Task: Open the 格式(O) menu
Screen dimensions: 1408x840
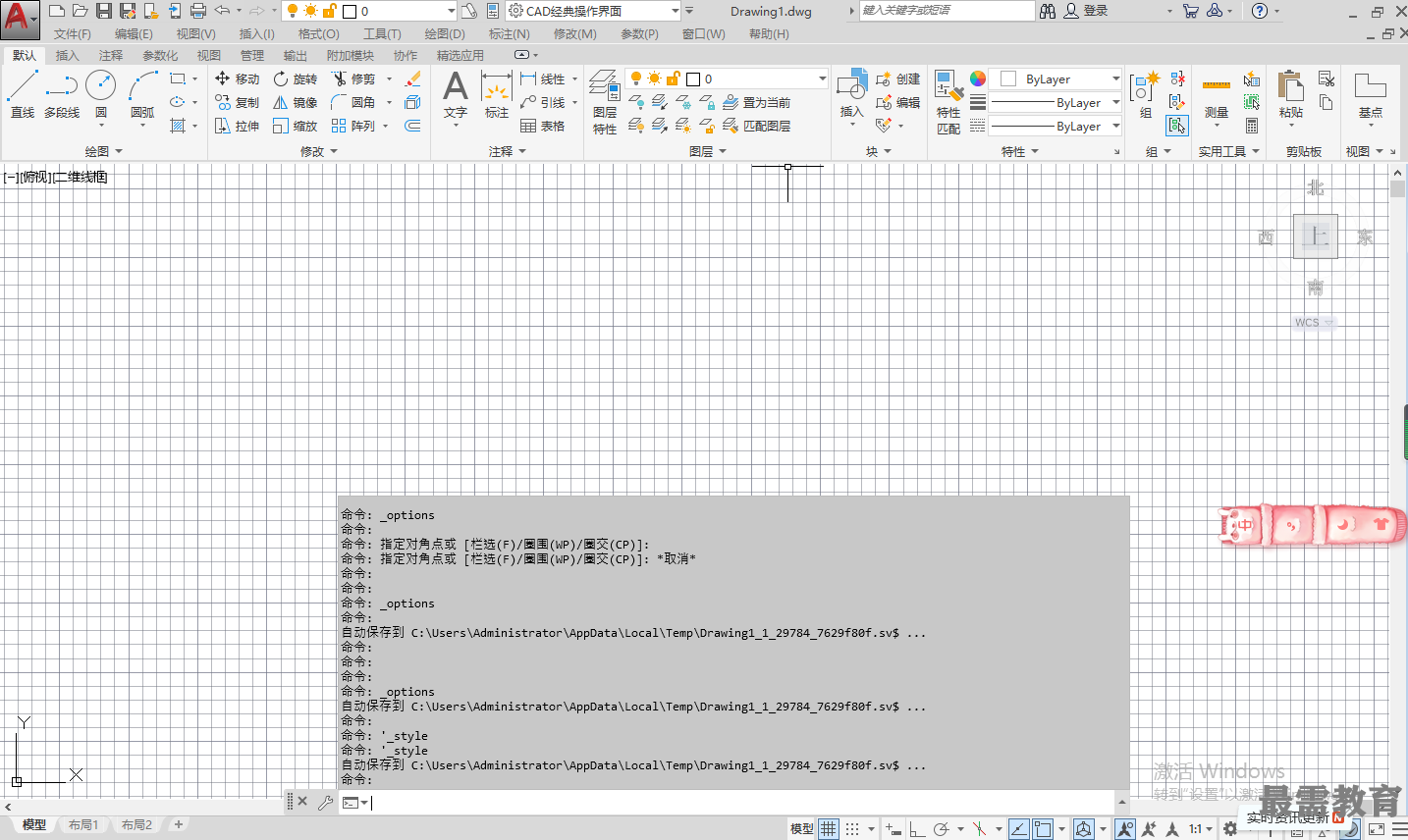Action: pyautogui.click(x=318, y=33)
